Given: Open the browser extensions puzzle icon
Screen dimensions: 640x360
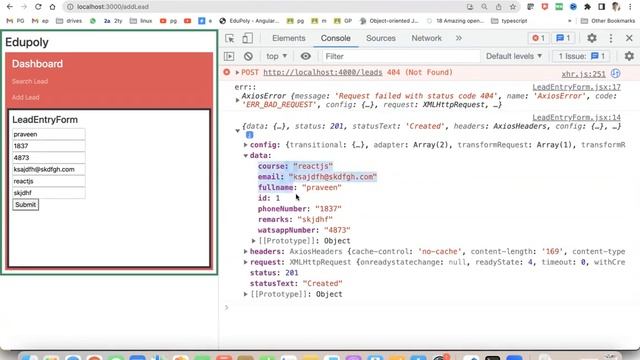Looking at the screenshot, I should coord(587,7).
